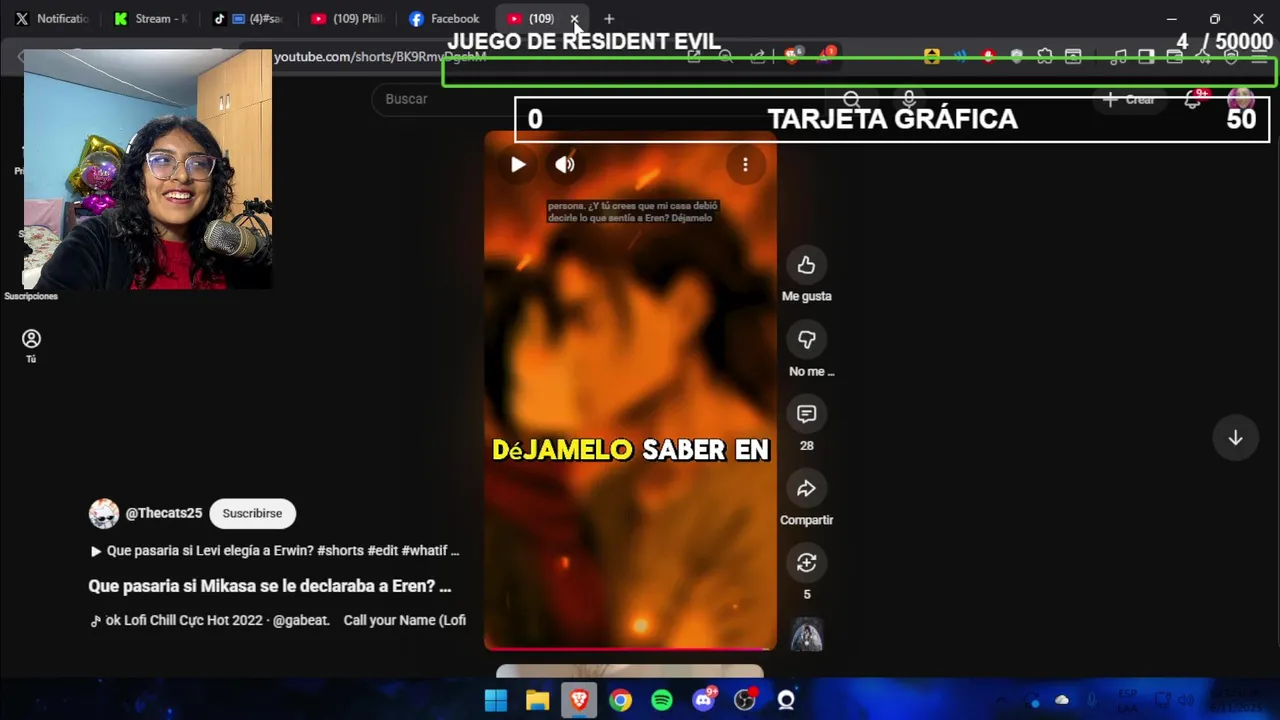Click the yellow extension icon
The width and height of the screenshot is (1280, 720).
pos(932,57)
